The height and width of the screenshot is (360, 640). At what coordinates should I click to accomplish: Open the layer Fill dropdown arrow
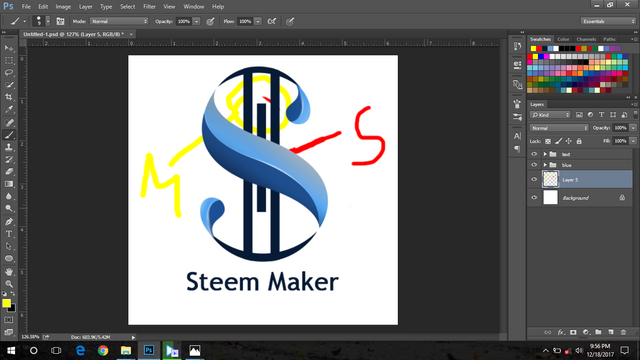pyautogui.click(x=633, y=141)
